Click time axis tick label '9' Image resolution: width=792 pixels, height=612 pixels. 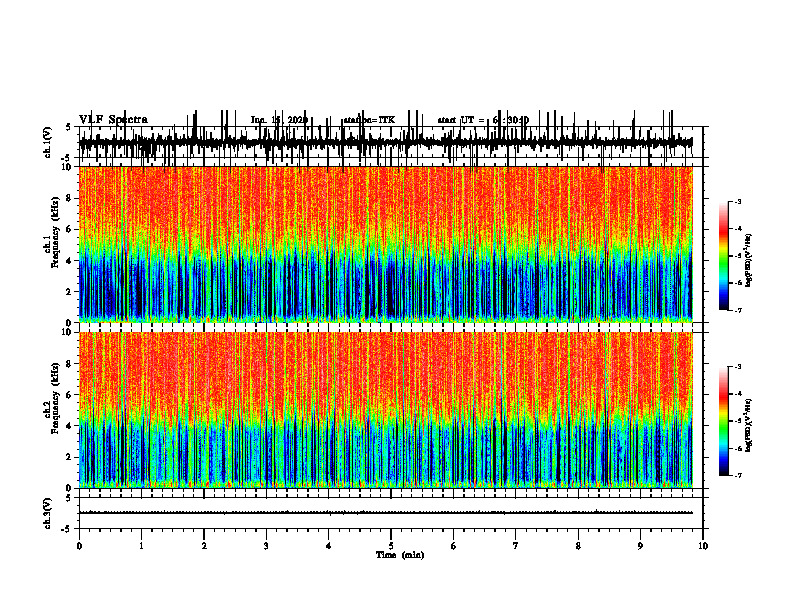point(640,546)
